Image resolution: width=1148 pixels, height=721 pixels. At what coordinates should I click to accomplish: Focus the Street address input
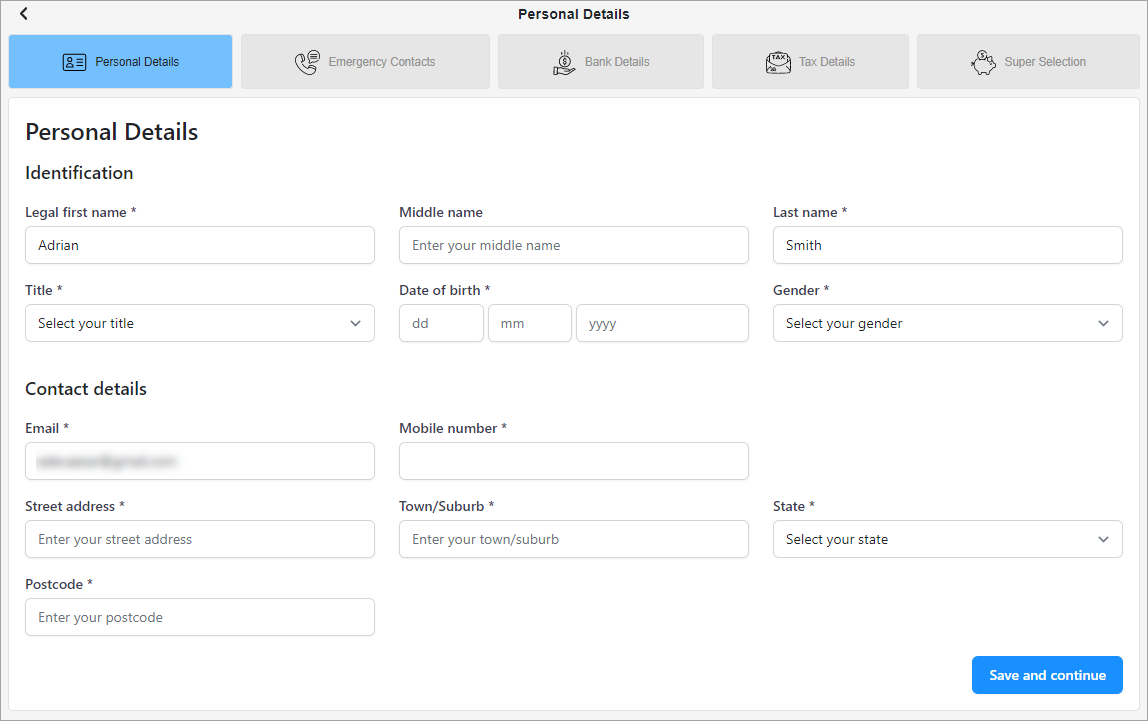coord(200,539)
